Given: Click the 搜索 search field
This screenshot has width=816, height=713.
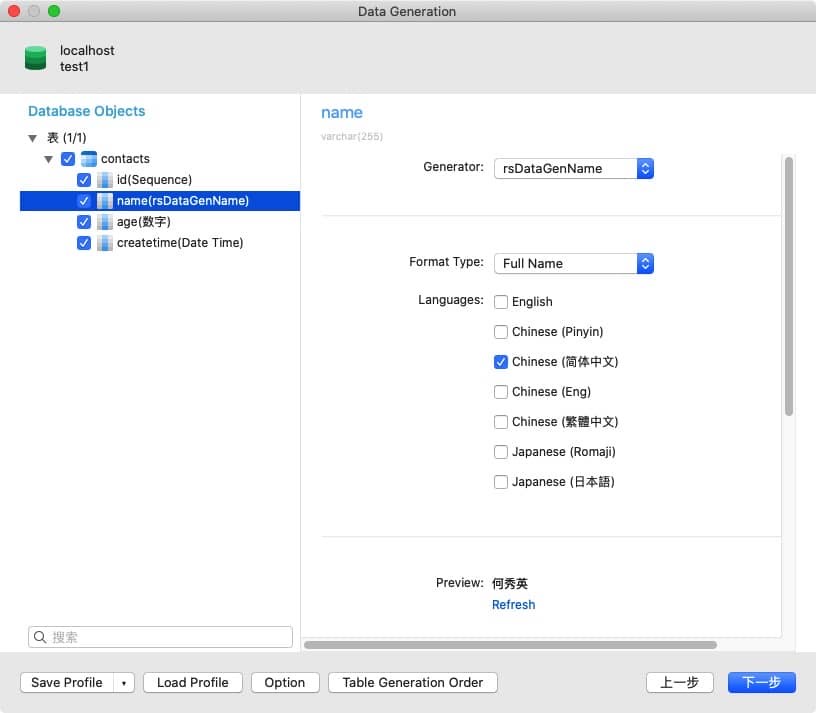Looking at the screenshot, I should pyautogui.click(x=160, y=637).
